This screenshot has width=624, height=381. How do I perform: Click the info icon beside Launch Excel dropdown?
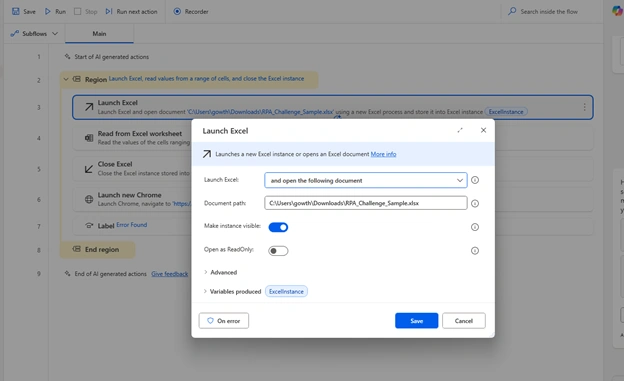click(x=475, y=180)
